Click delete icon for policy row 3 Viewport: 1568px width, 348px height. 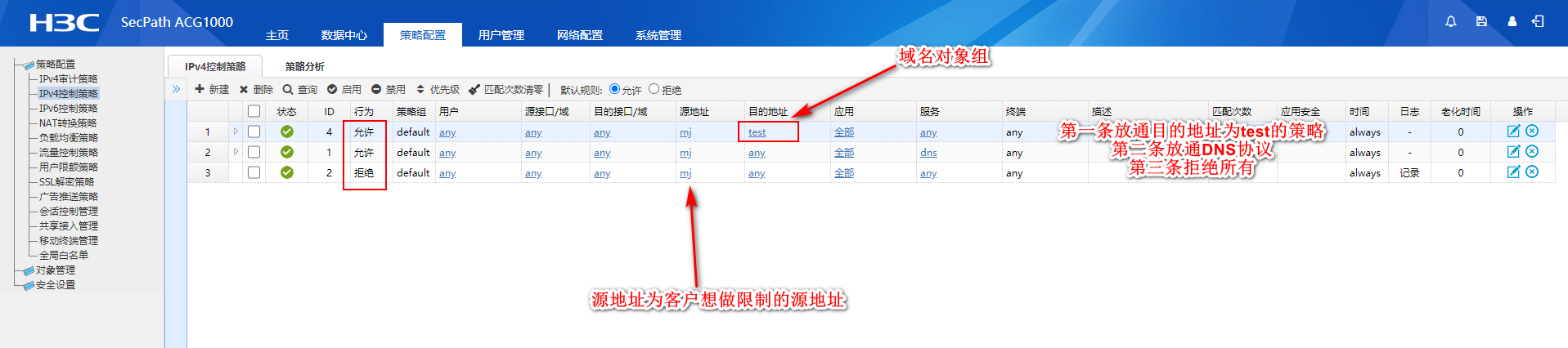[x=1532, y=172]
